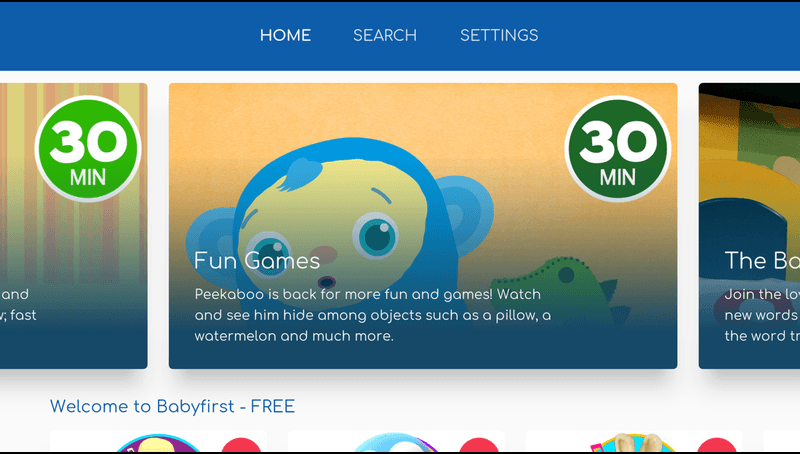800x454 pixels.
Task: Click the Welcome to Babyfirst - FREE heading
Action: [172, 407]
